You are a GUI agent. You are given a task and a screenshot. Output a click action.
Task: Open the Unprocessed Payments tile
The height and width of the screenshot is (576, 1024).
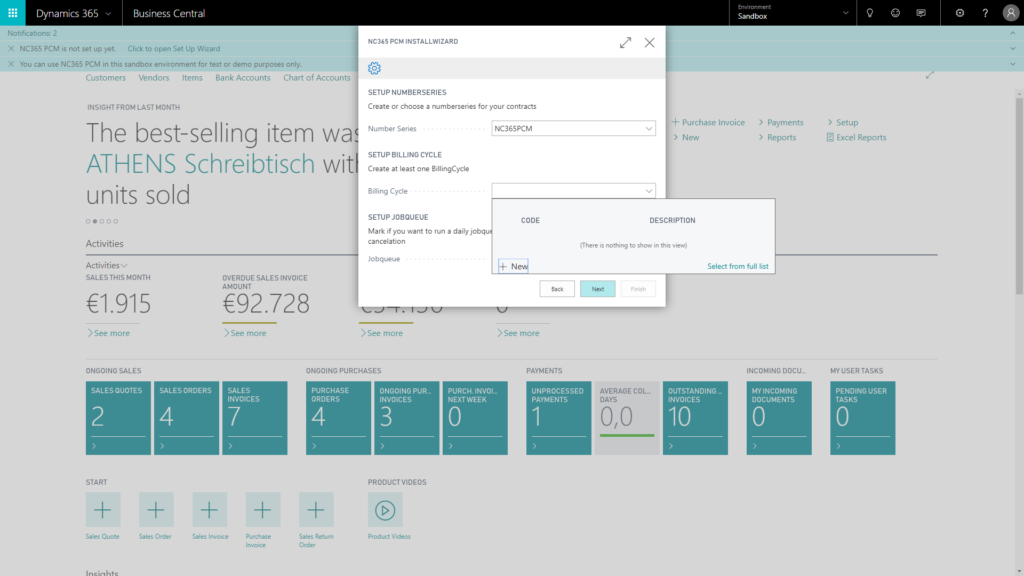[x=559, y=418]
